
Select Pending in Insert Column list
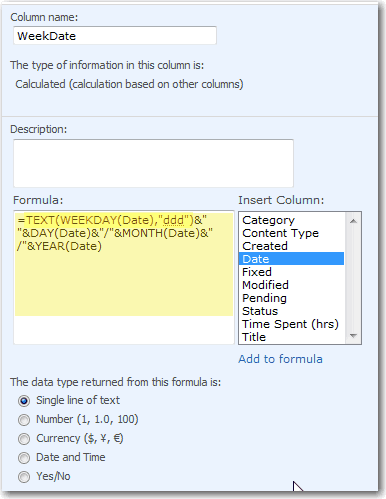pos(292,298)
